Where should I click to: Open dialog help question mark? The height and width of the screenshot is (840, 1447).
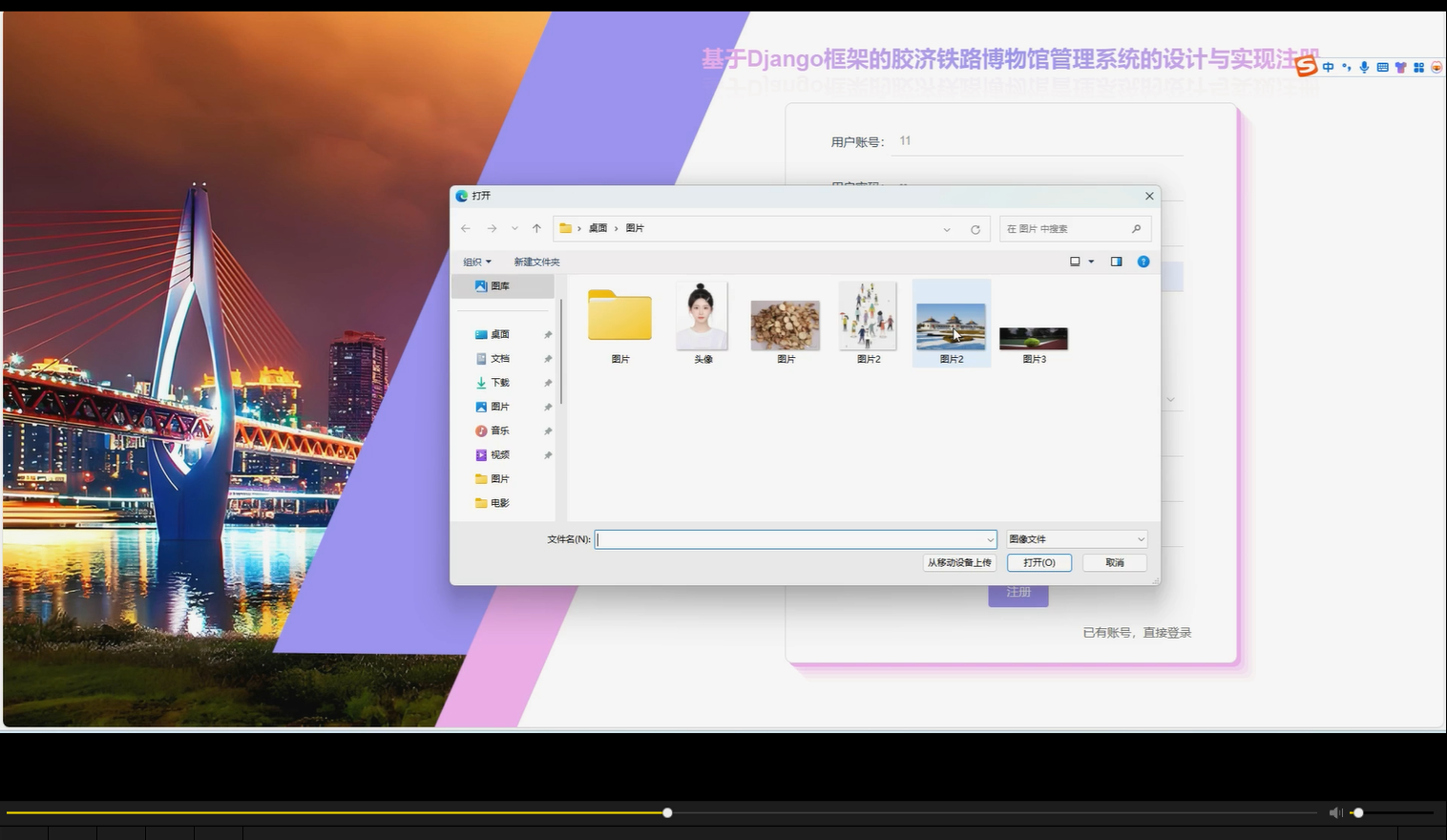[x=1143, y=262]
